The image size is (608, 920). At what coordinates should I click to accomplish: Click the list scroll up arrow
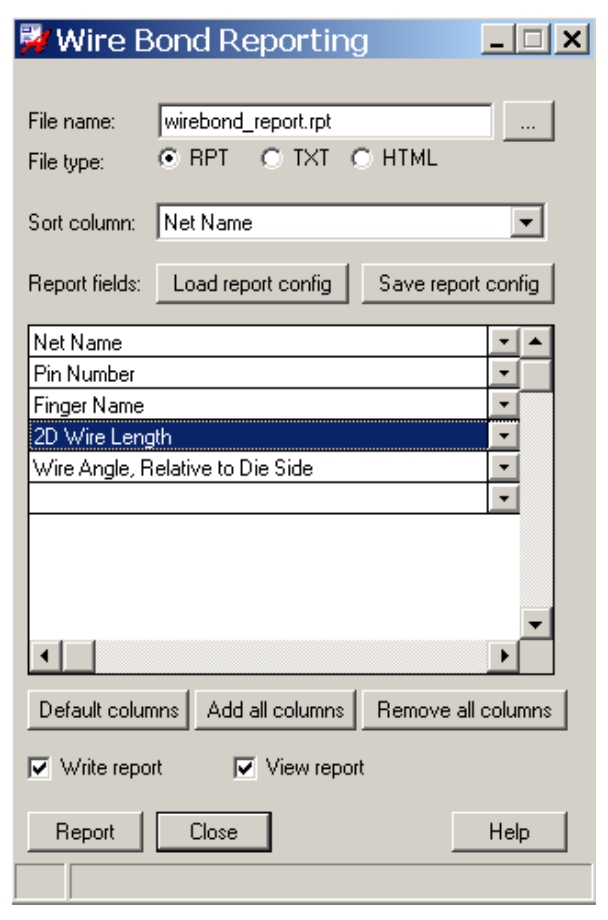pyautogui.click(x=536, y=342)
